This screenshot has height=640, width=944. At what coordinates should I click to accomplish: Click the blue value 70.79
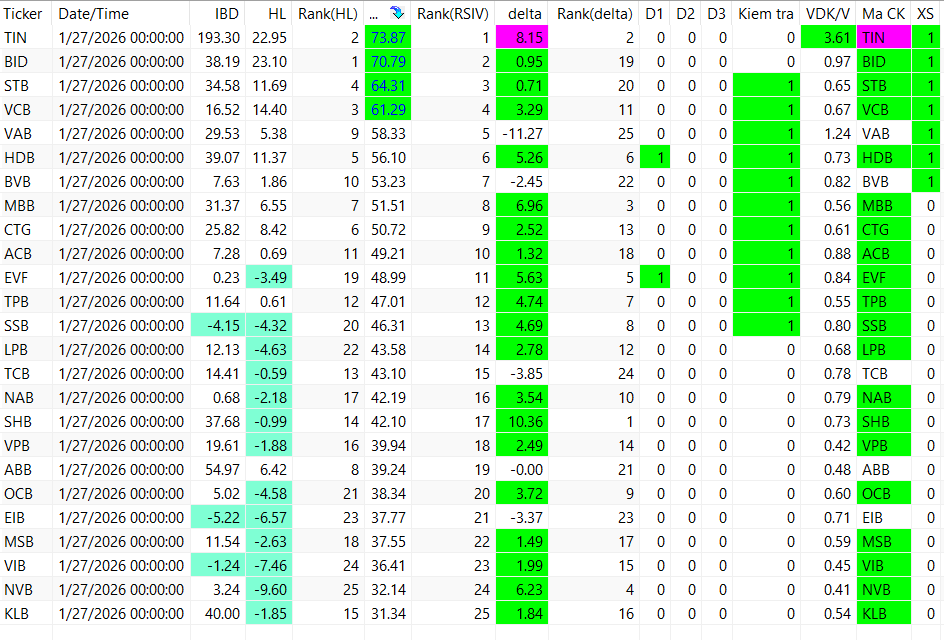point(388,62)
